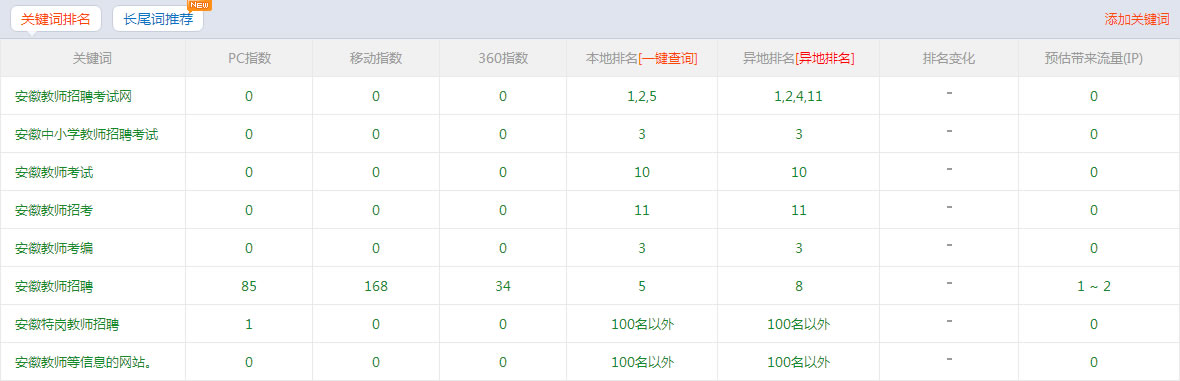Click the 360指数 column header
This screenshot has width=1180, height=381.
pos(503,58)
